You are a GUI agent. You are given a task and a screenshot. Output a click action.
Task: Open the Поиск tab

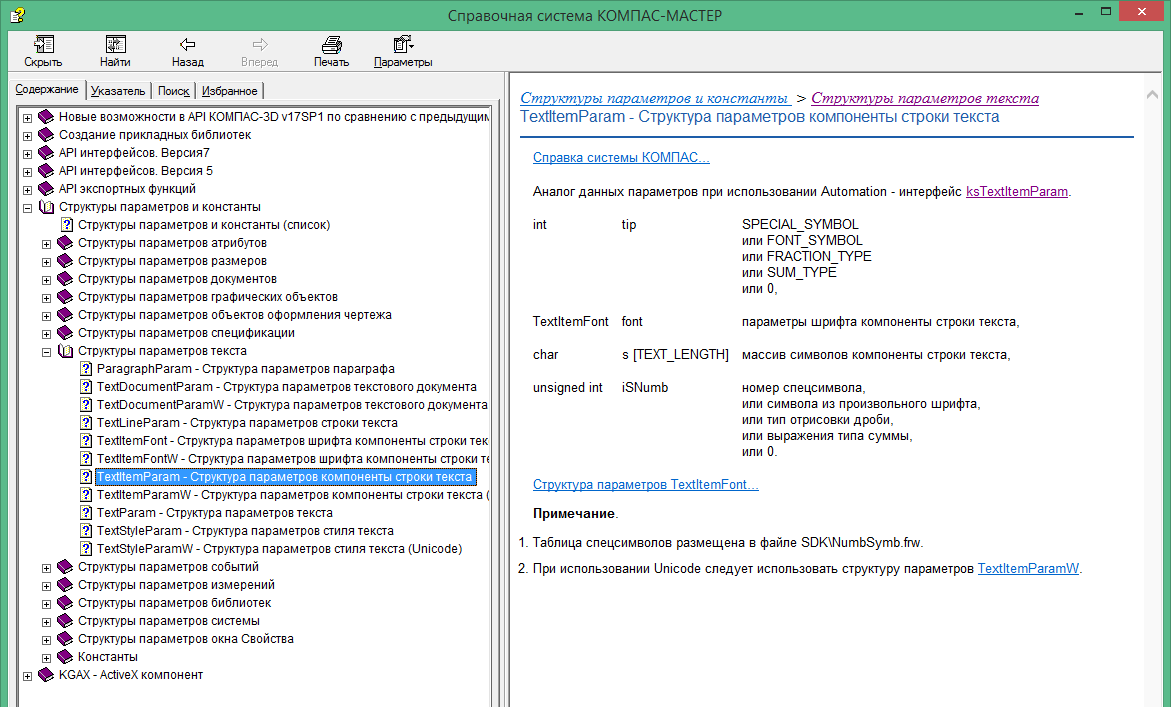[173, 91]
